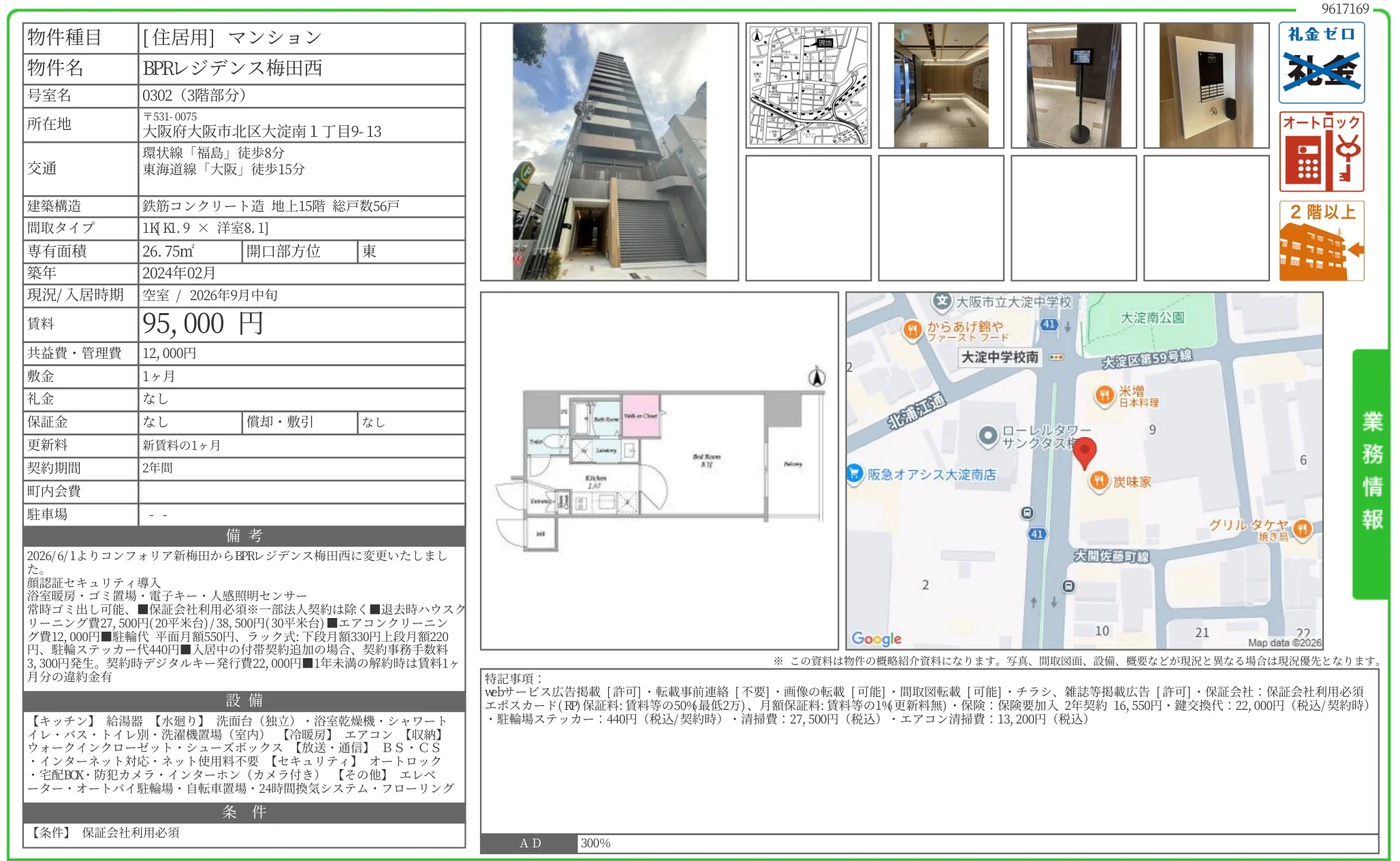Screen dimensions: 1400x861
Task: Click the north compass on the floor plan
Action: (x=816, y=376)
